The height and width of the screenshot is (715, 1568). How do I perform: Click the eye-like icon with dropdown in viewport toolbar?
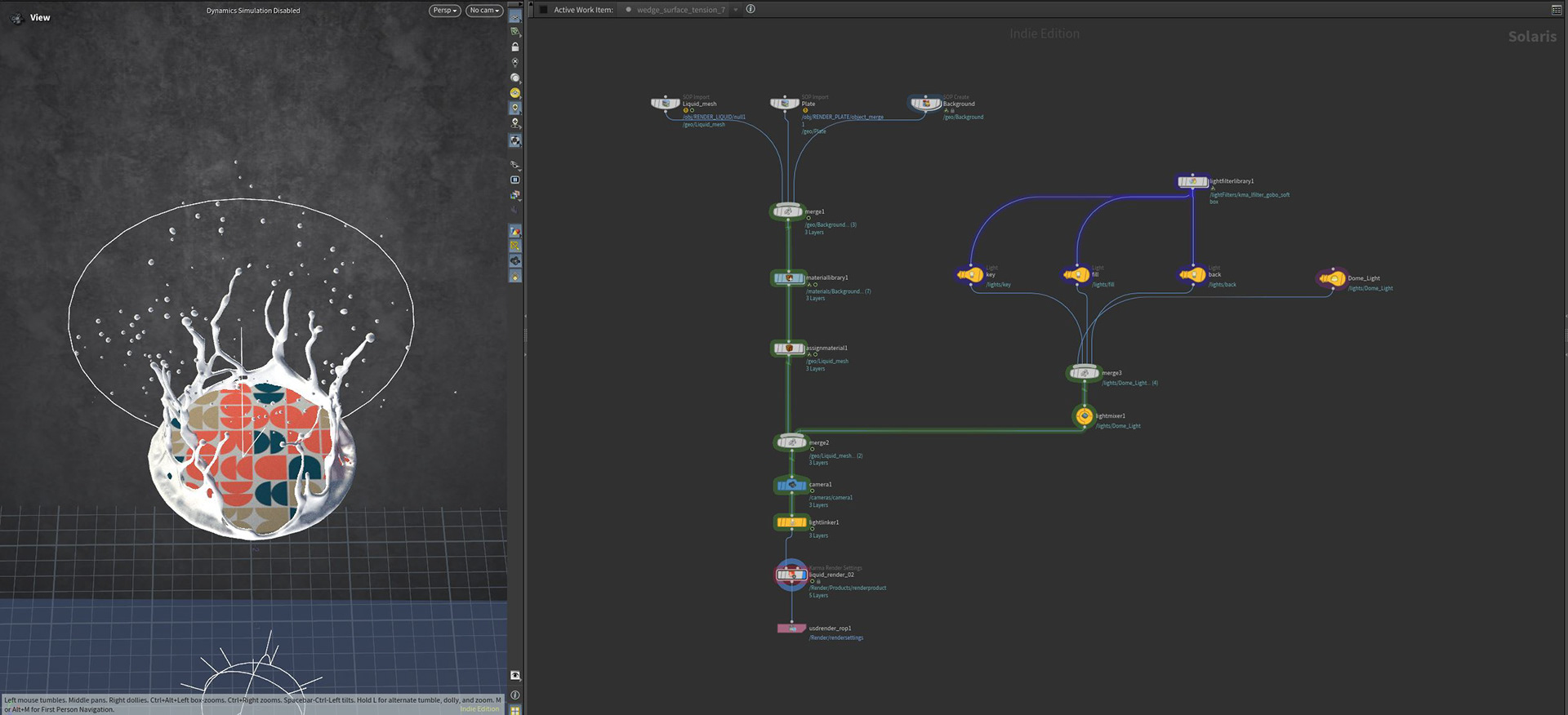(x=515, y=165)
